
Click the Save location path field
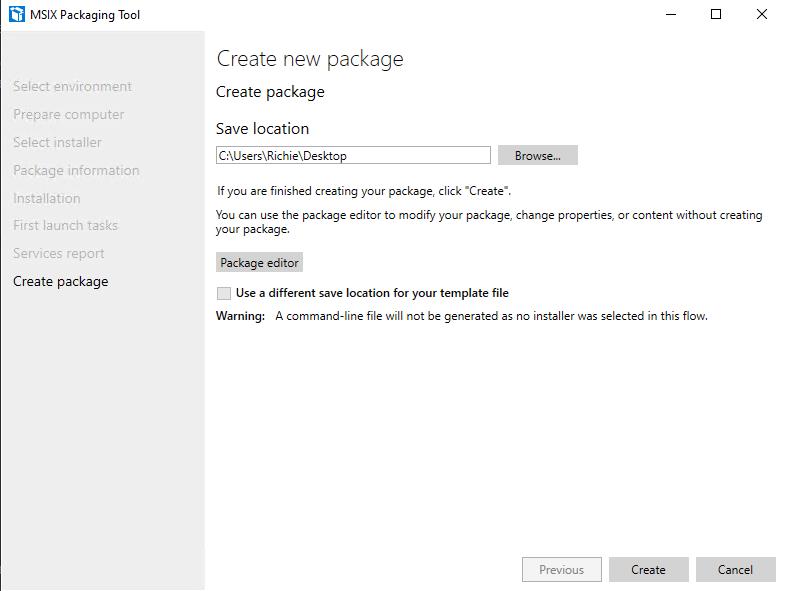tap(353, 155)
